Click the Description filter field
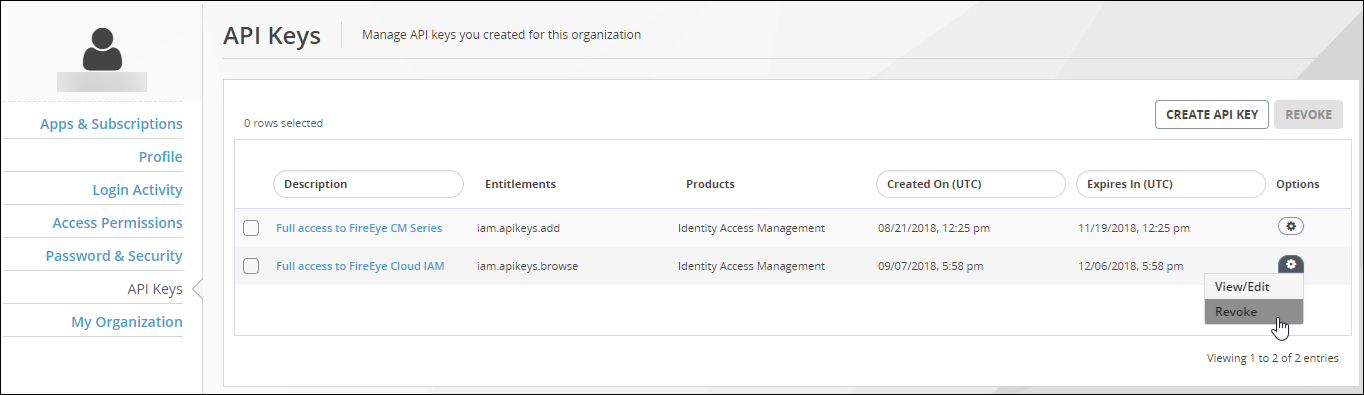Image resolution: width=1364 pixels, height=395 pixels. (x=368, y=184)
